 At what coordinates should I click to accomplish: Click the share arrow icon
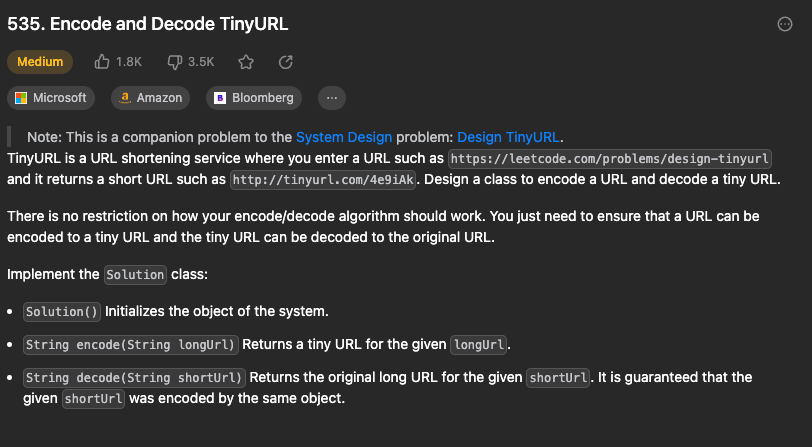pyautogui.click(x=286, y=62)
